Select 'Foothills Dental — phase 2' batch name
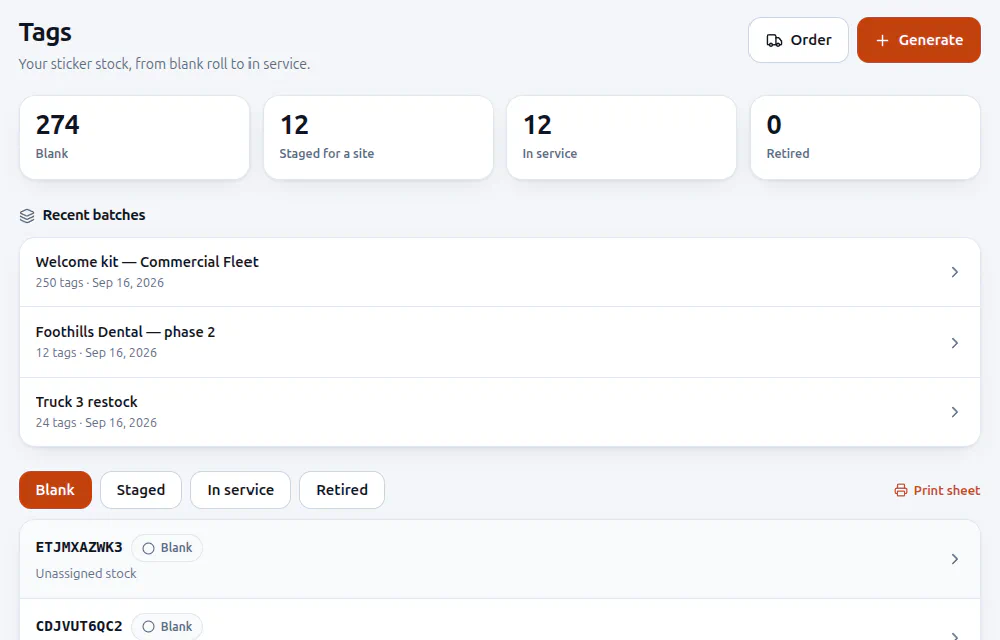Image resolution: width=1000 pixels, height=640 pixels. 126,332
